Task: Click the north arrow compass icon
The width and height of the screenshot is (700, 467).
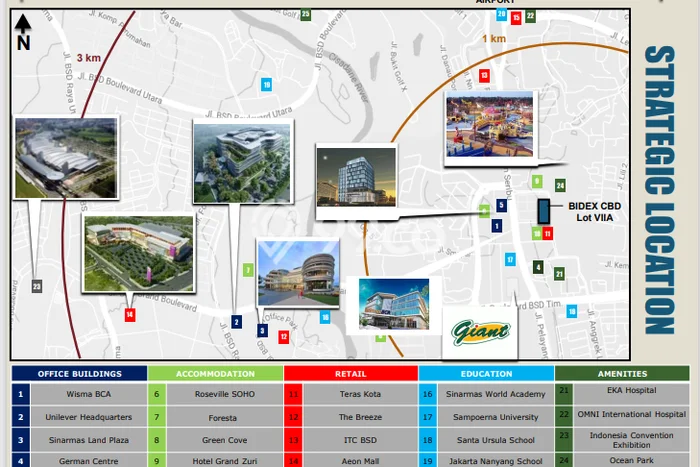Action: pyautogui.click(x=23, y=32)
